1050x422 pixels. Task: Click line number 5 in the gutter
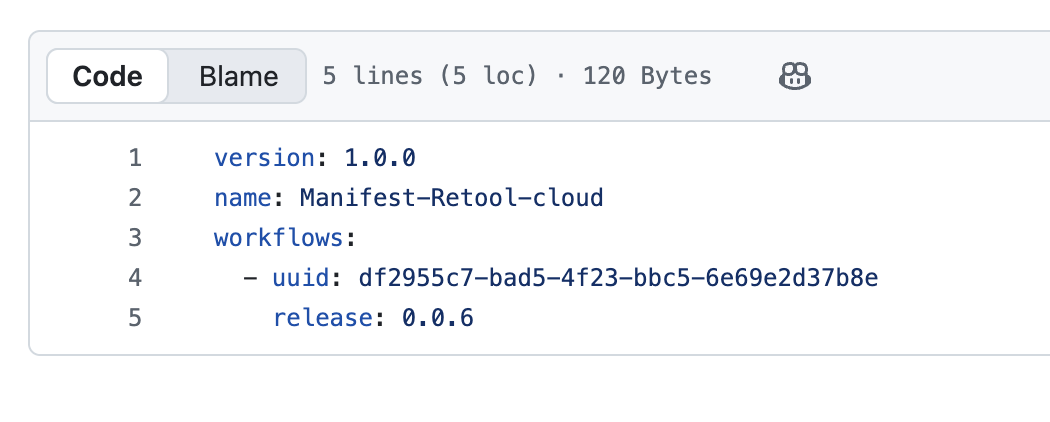(x=135, y=318)
